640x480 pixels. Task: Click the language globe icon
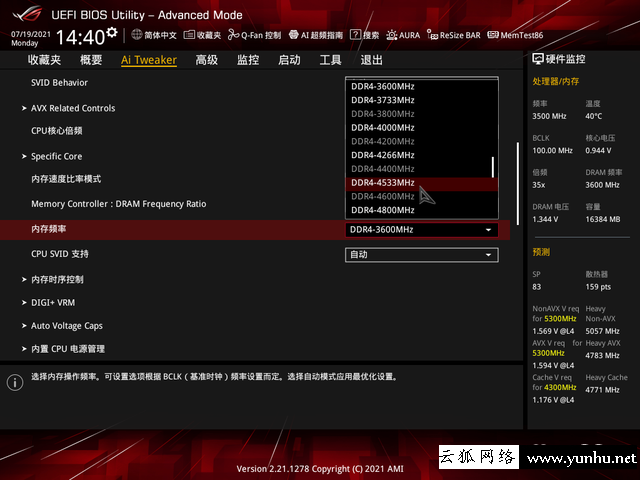[x=137, y=35]
